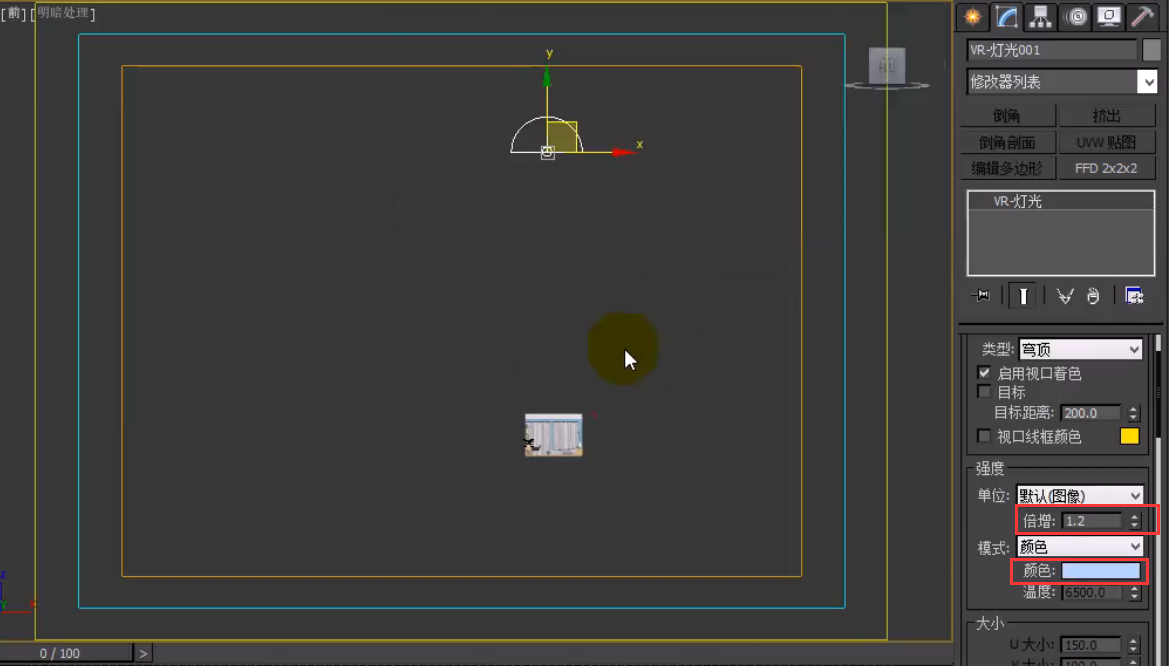Click Remove Modifier from stack icon
The image size is (1169, 666).
coord(1093,296)
